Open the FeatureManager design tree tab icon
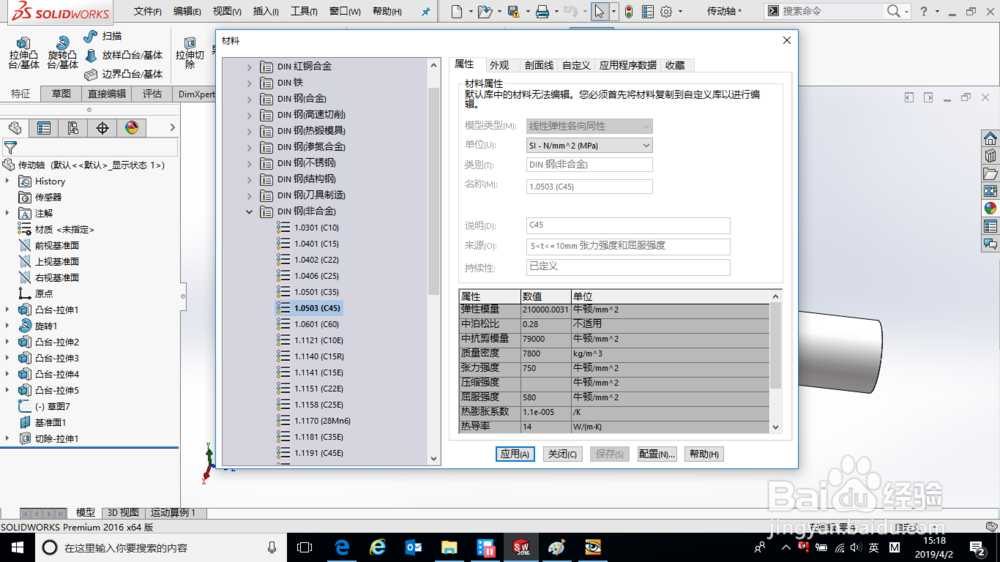1000x562 pixels. (15, 128)
